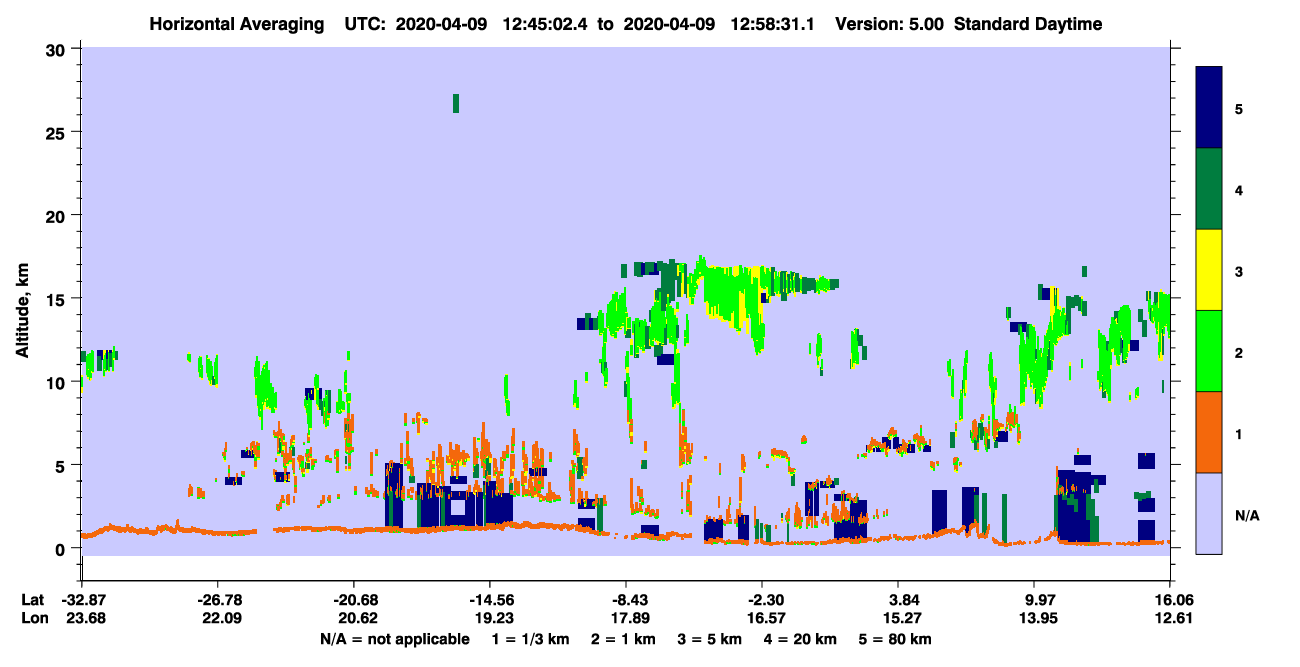Click the start time '12:45:02.4'
Screen dimensions: 1300x667
tap(545, 24)
